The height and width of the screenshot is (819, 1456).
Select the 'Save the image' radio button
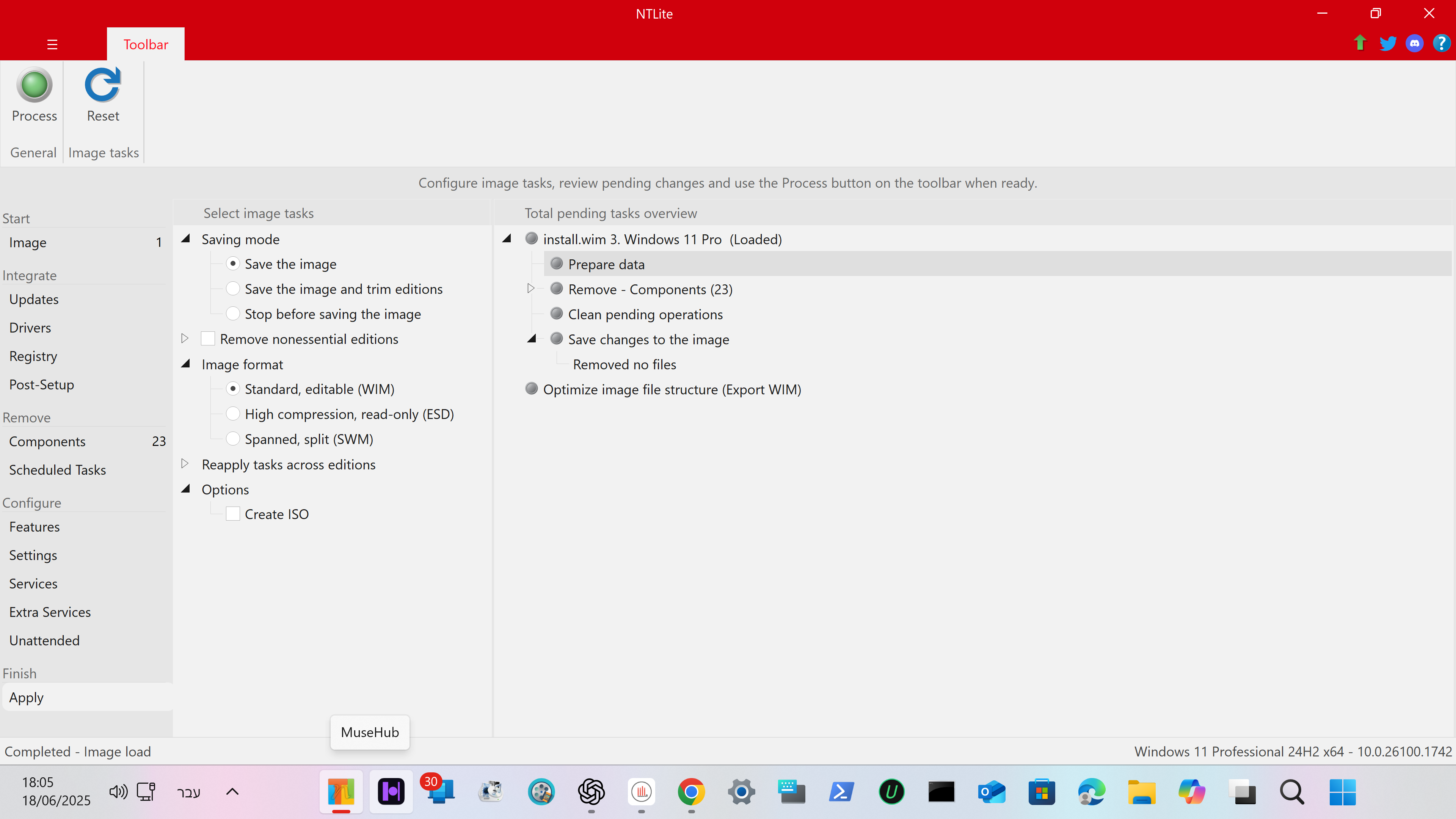pos(233,264)
